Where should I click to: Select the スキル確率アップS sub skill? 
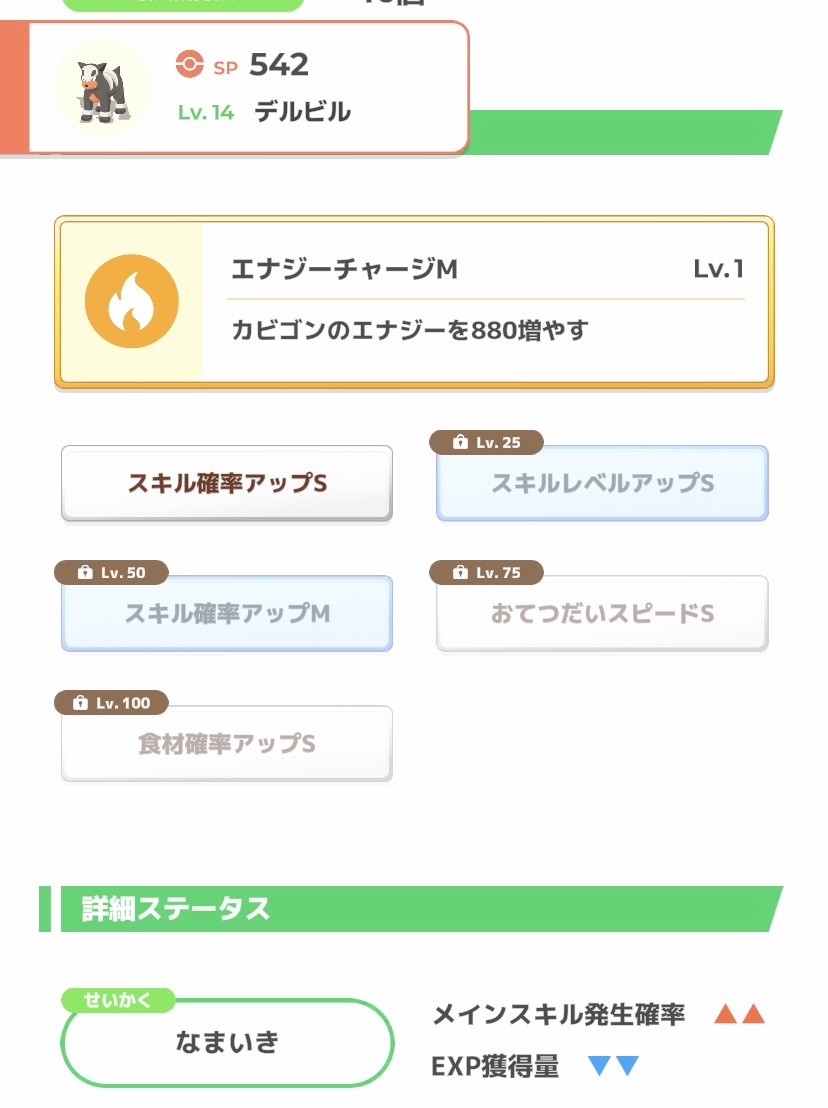pos(227,484)
